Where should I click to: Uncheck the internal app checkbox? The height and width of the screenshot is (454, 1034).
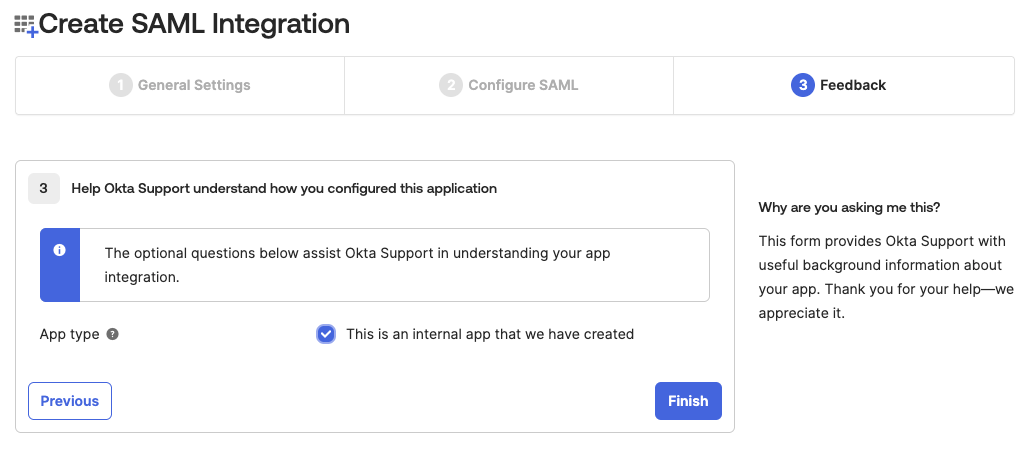[x=326, y=334]
